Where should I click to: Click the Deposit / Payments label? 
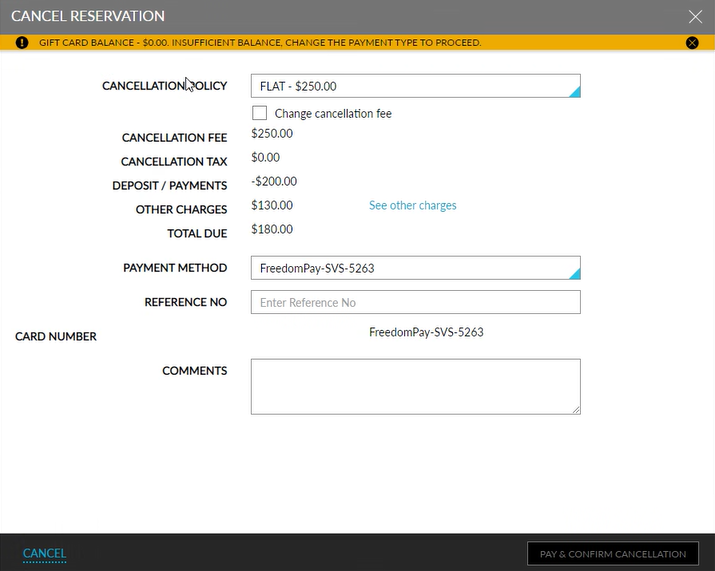[x=170, y=186]
